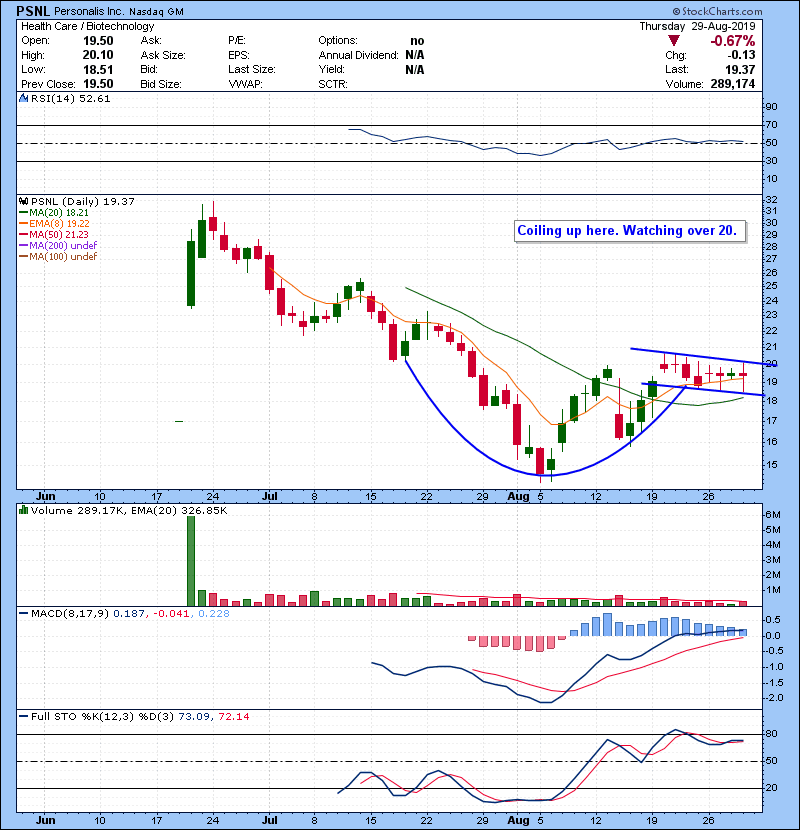
Task: Click the RSI(14) 52.61 panel label
Action: [x=70, y=98]
